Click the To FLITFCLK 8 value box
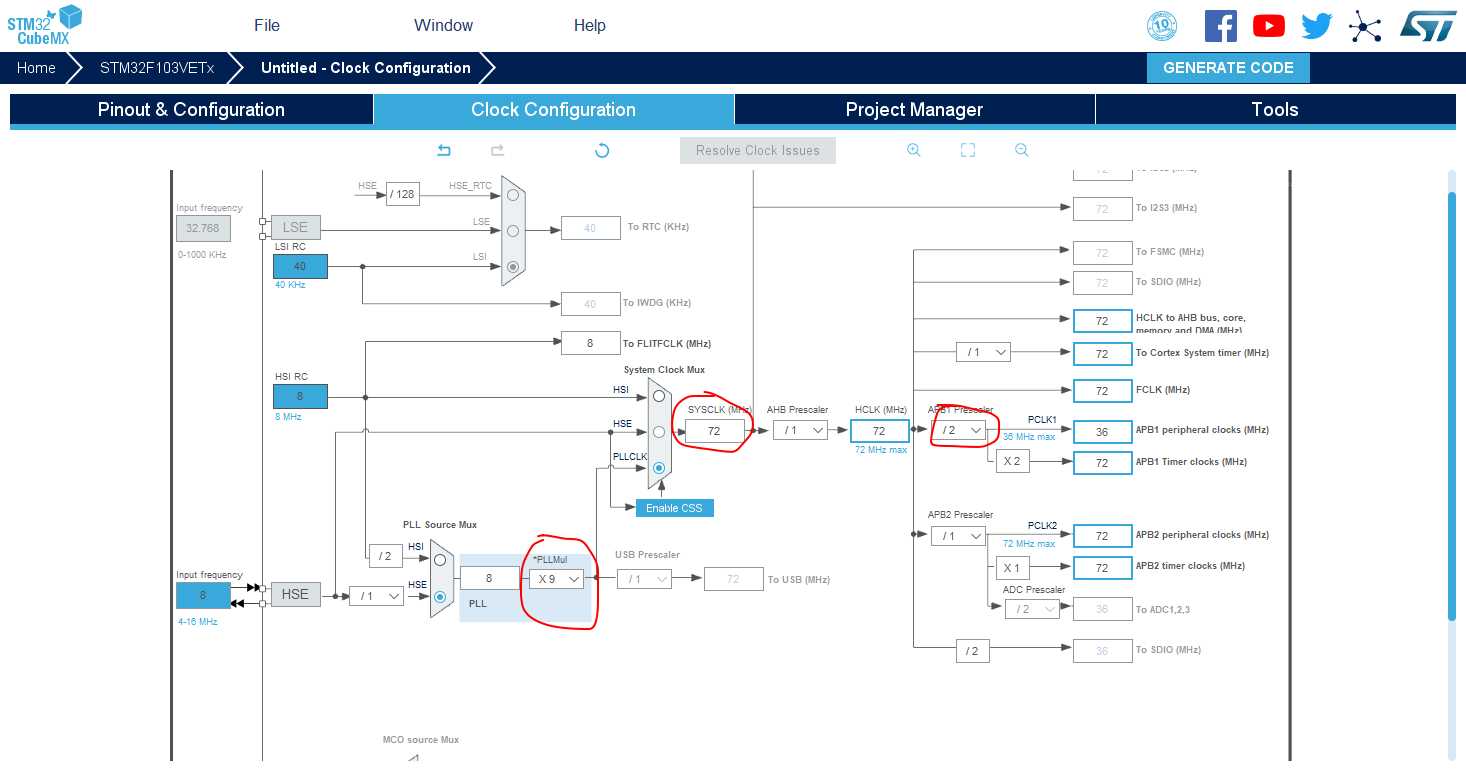The width and height of the screenshot is (1466, 771). (590, 343)
